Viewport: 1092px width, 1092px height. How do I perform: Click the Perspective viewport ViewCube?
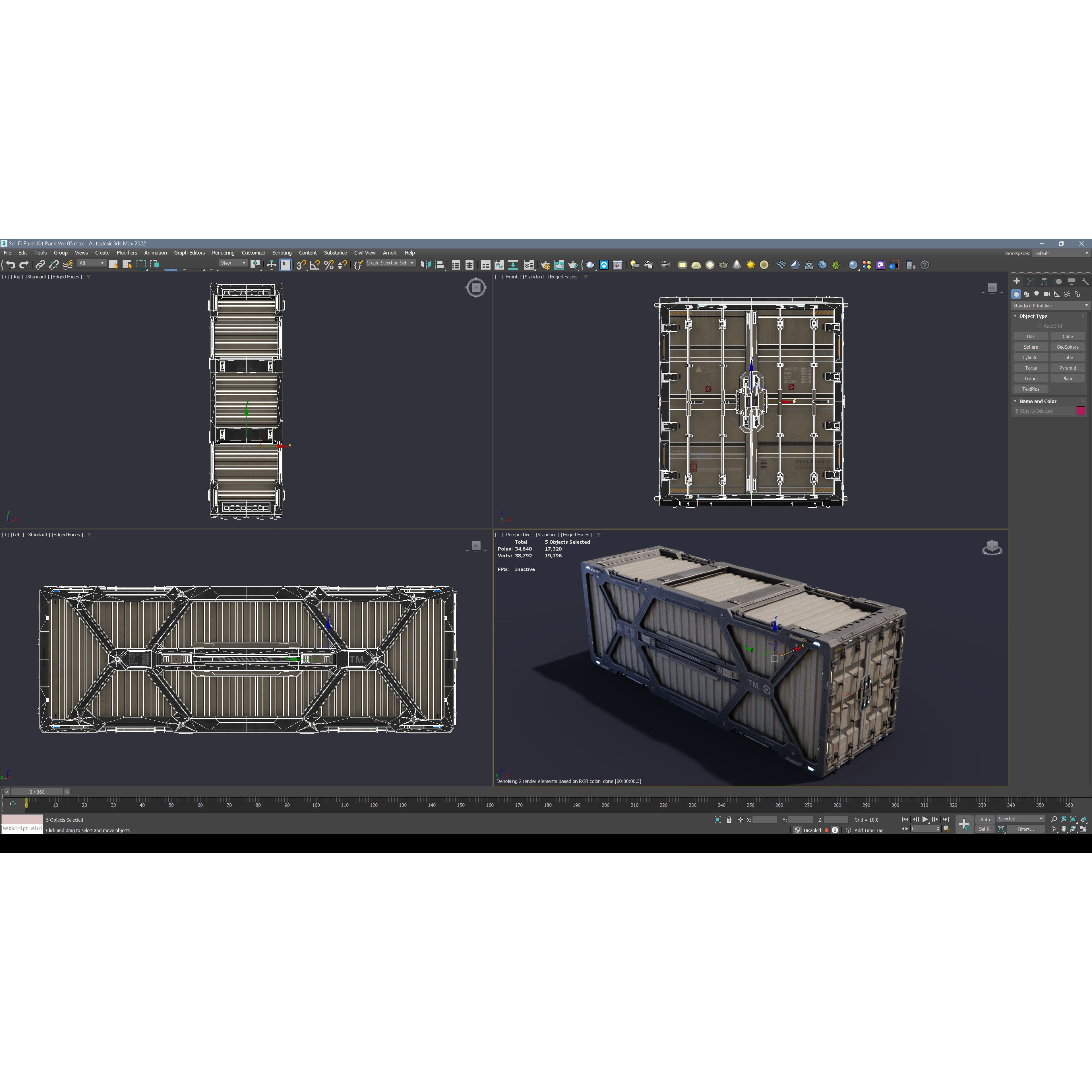tap(992, 548)
